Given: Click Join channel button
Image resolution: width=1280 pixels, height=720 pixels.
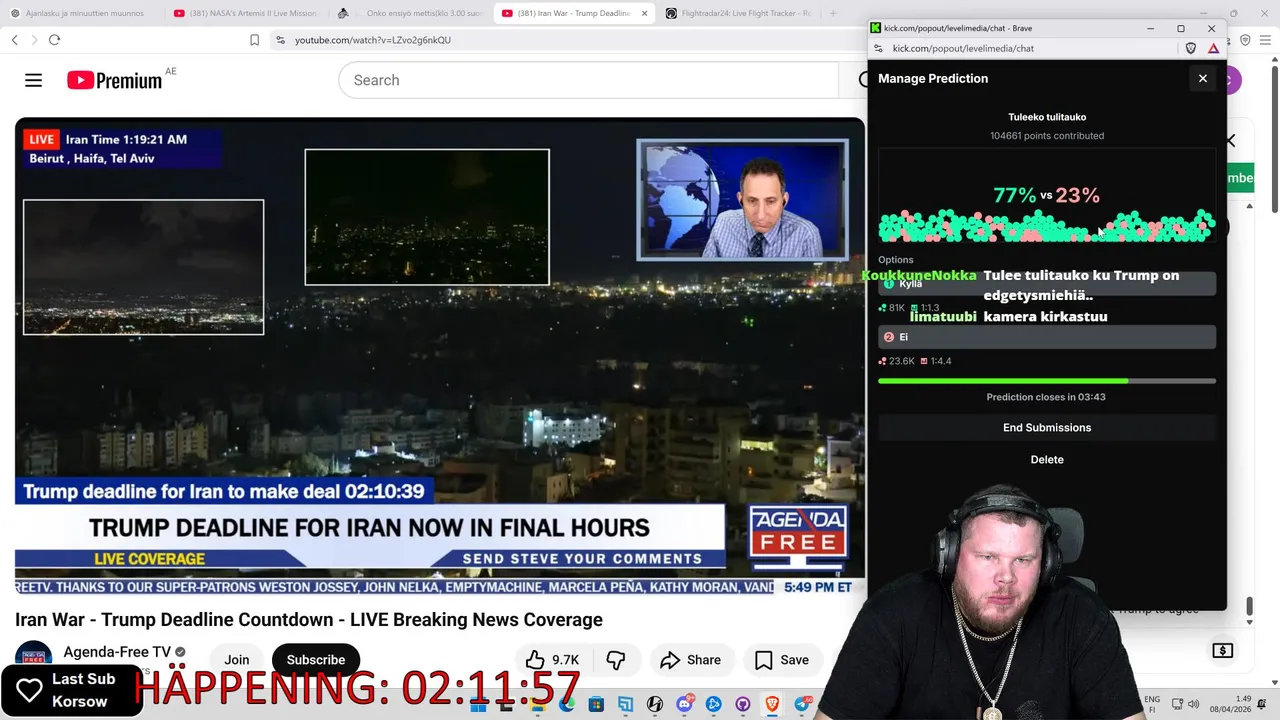Looking at the screenshot, I should click(x=237, y=660).
